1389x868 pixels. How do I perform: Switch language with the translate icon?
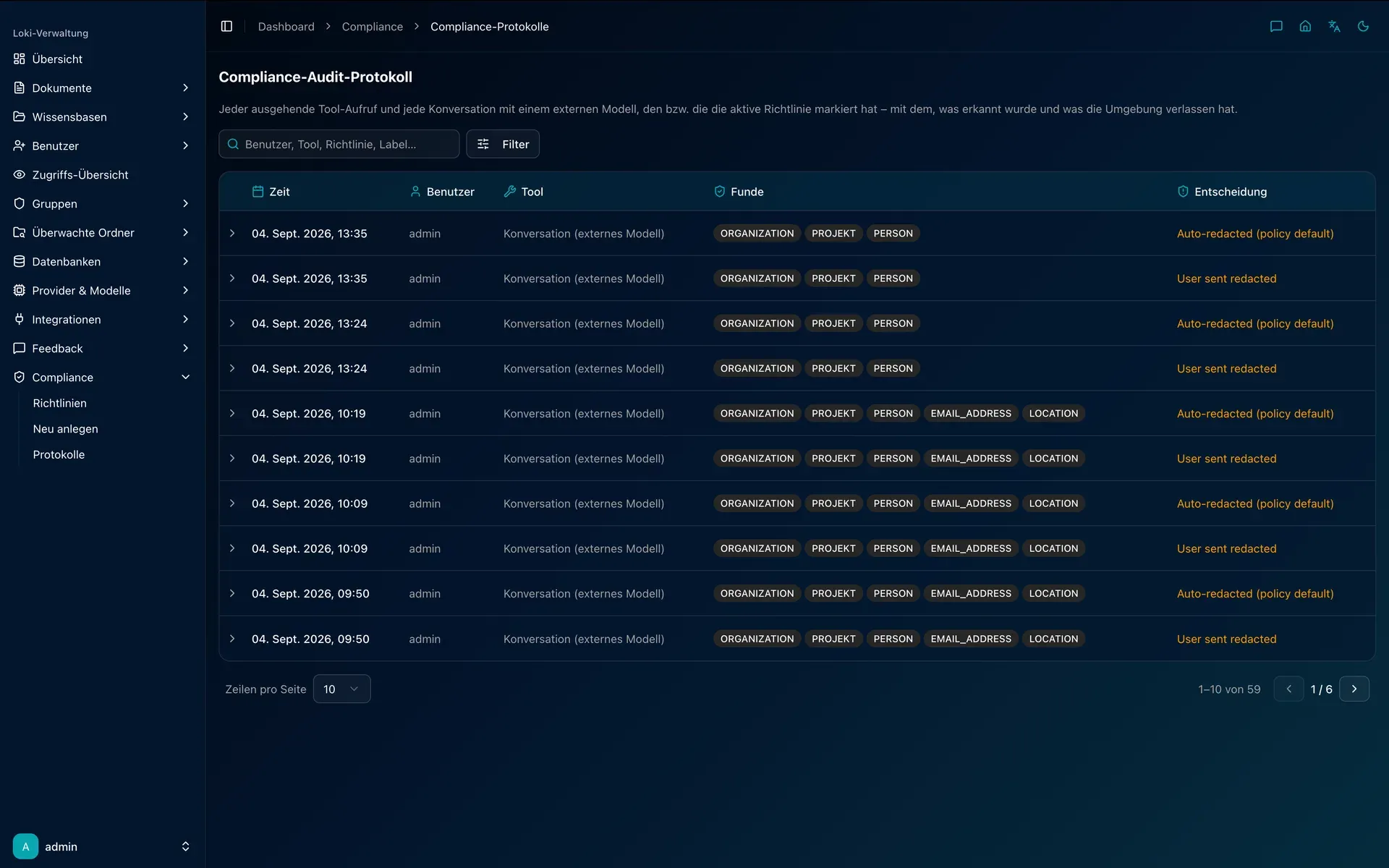pyautogui.click(x=1334, y=26)
